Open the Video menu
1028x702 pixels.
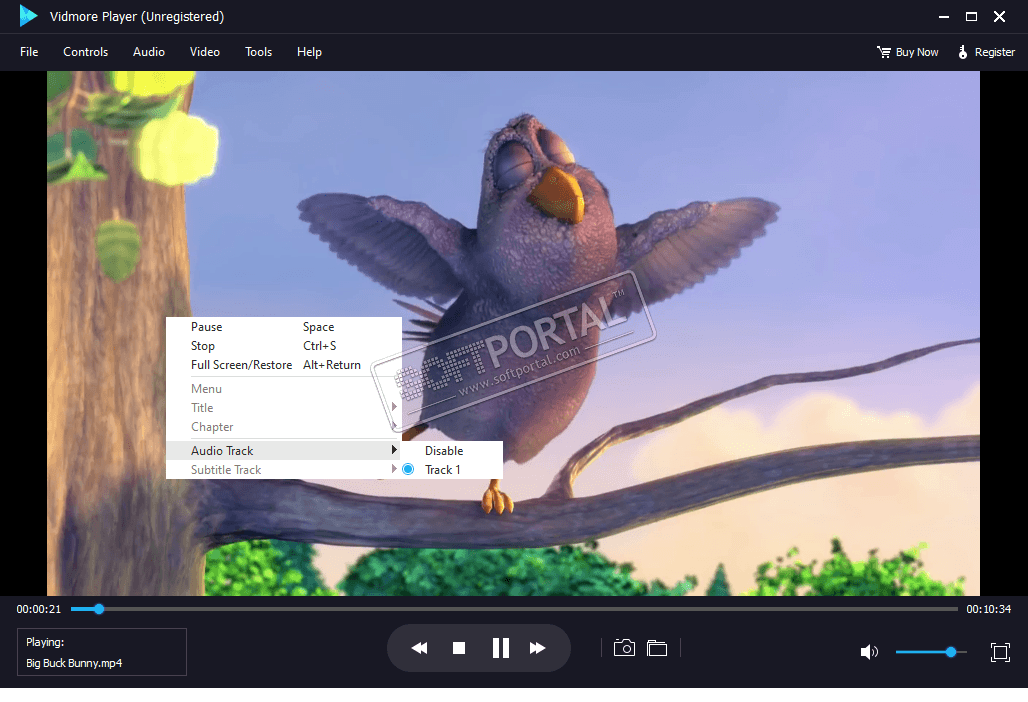(205, 52)
